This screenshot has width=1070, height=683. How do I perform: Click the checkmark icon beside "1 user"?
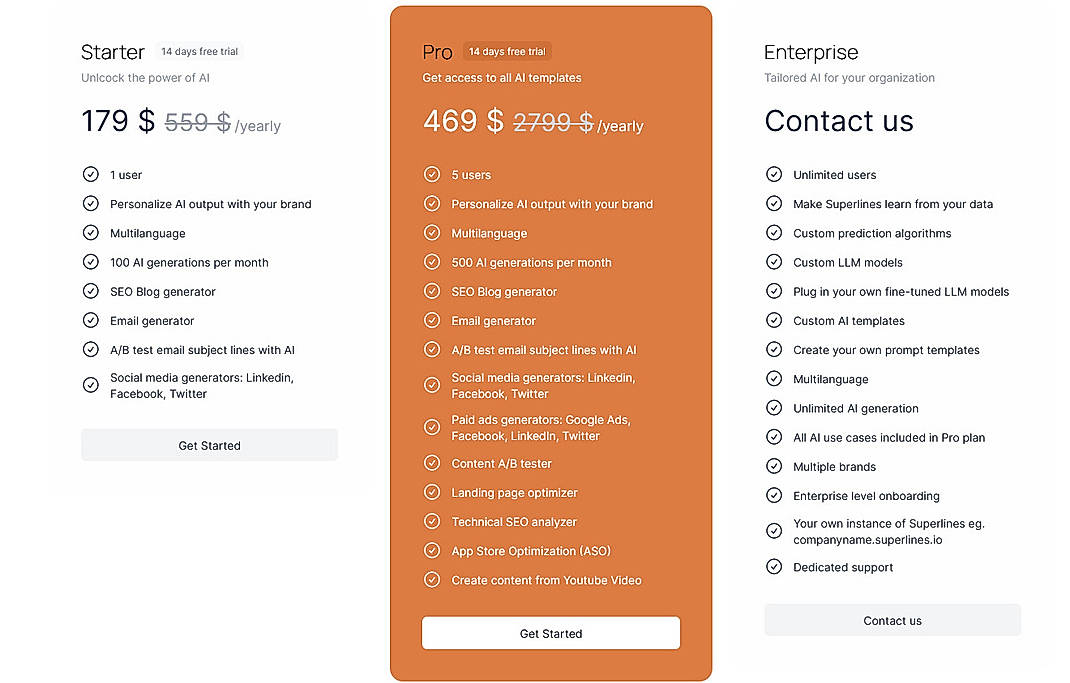(x=90, y=174)
